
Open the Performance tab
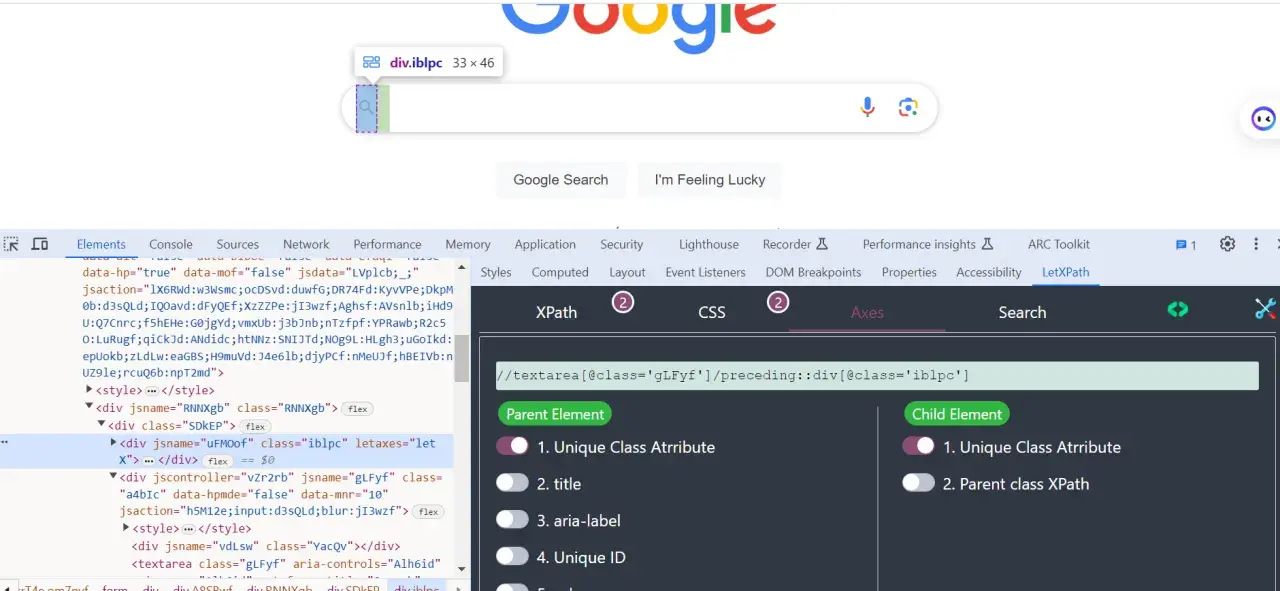click(387, 244)
